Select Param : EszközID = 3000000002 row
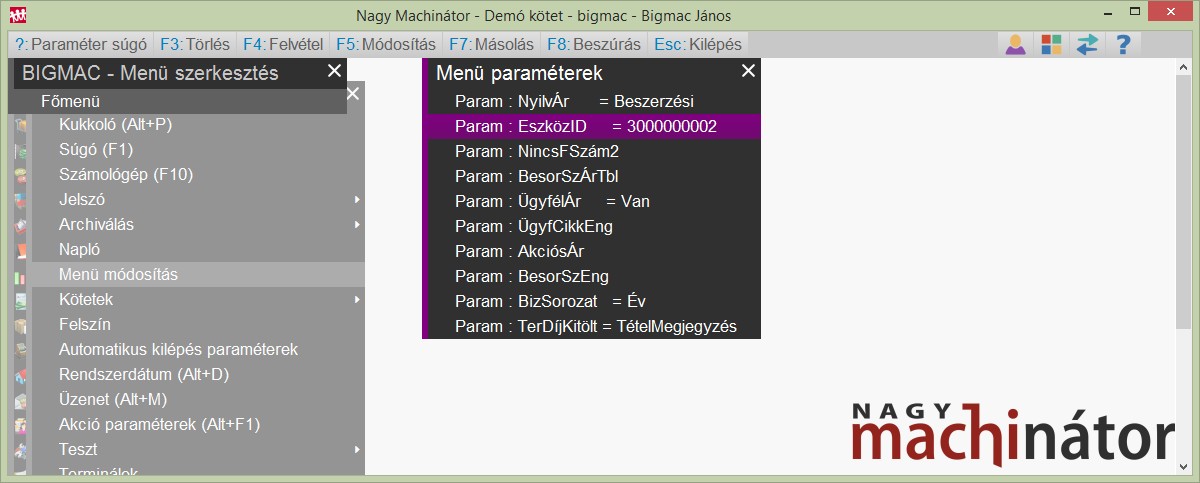Viewport: 1200px width, 483px height. click(594, 126)
